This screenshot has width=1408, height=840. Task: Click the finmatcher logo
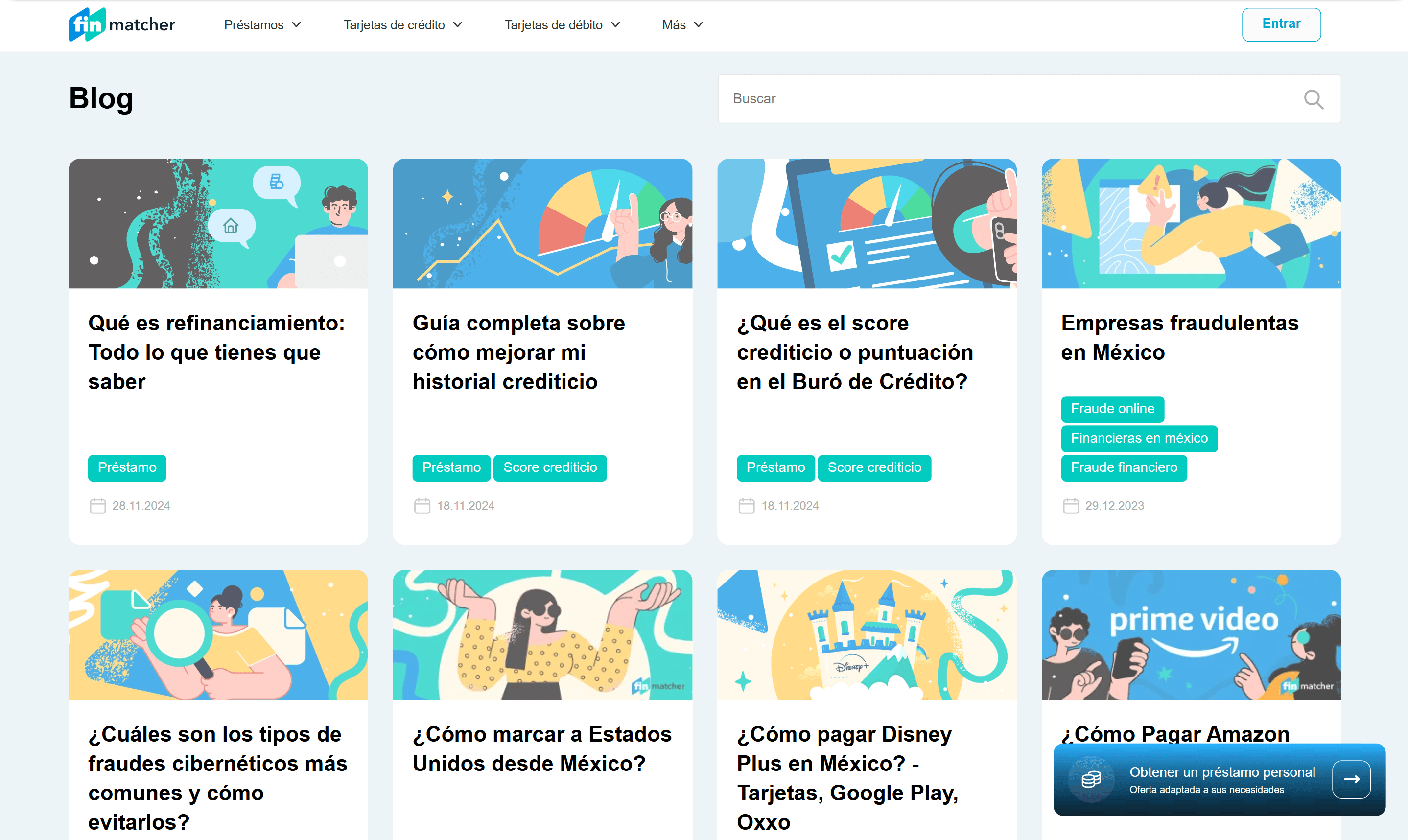pyautogui.click(x=122, y=24)
